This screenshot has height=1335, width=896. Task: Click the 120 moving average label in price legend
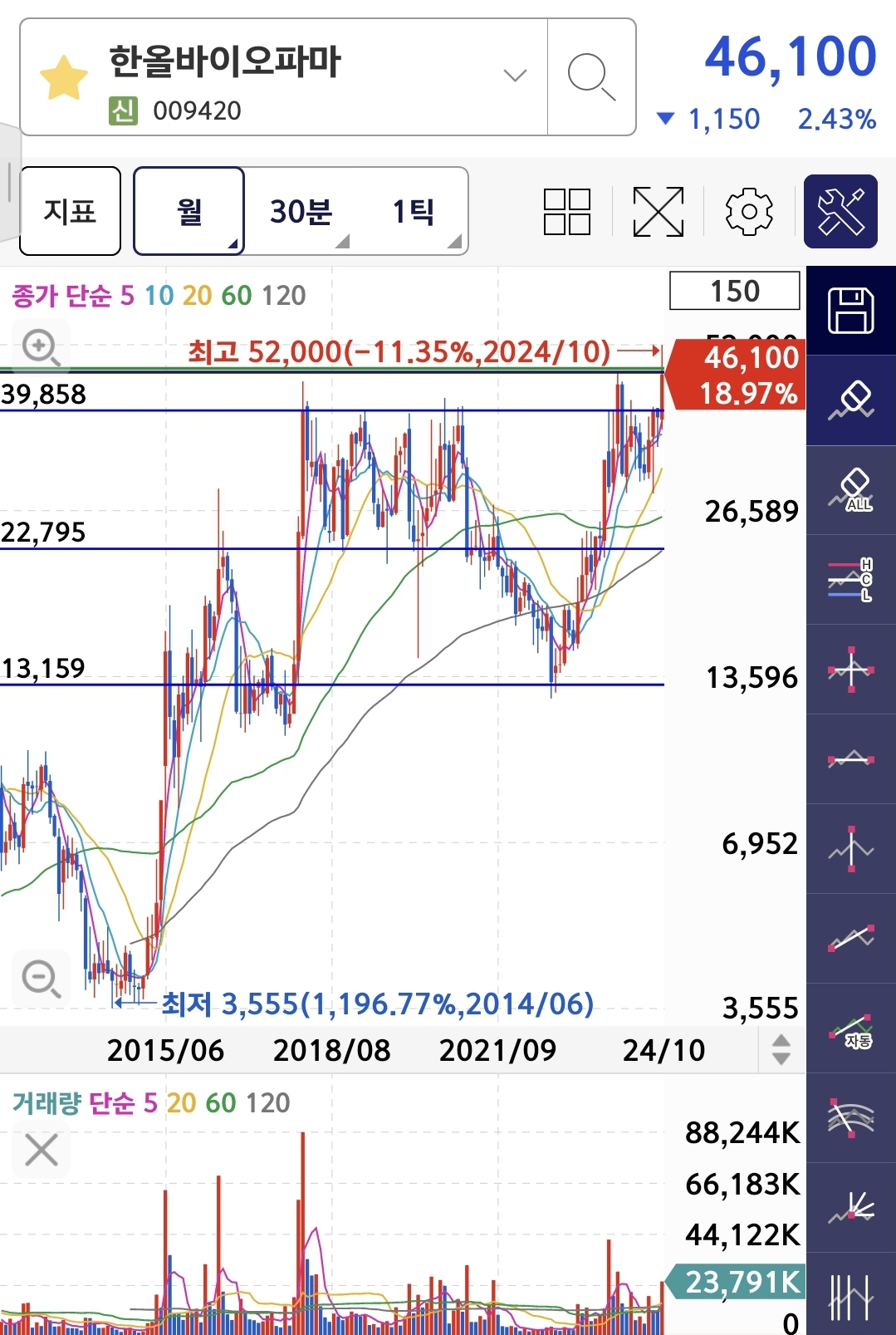pos(283,295)
